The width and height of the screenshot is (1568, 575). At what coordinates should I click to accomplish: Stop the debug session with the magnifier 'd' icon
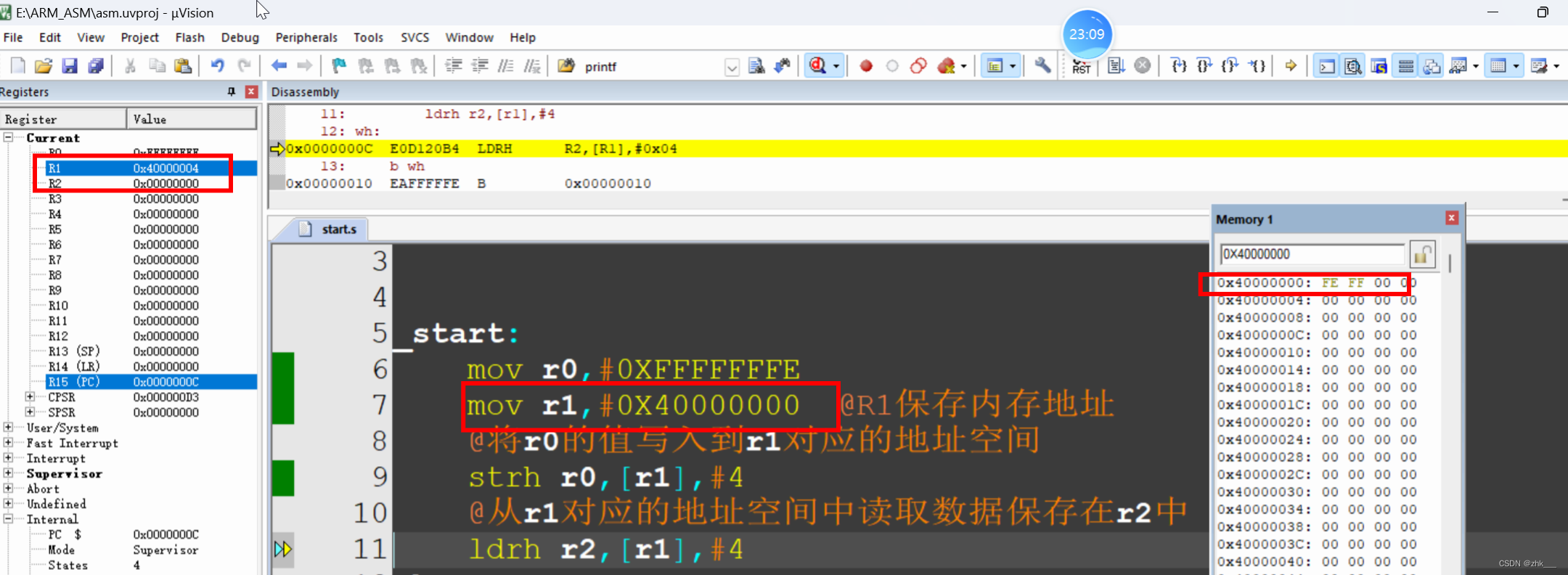818,66
